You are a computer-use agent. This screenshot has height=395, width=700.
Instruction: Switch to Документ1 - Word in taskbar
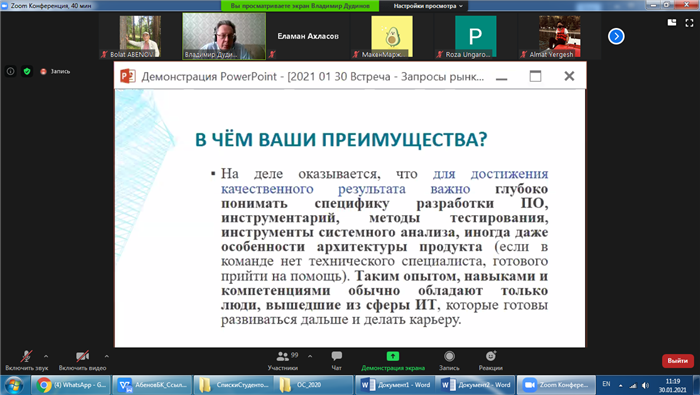(x=396, y=385)
